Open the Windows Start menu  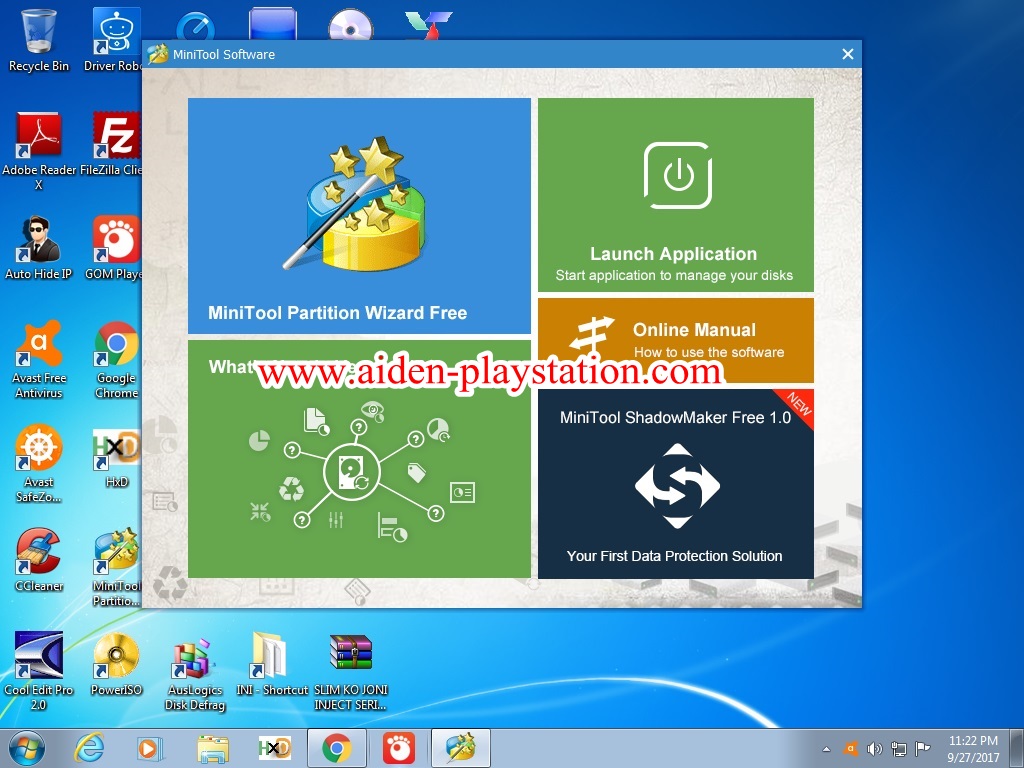tap(27, 748)
